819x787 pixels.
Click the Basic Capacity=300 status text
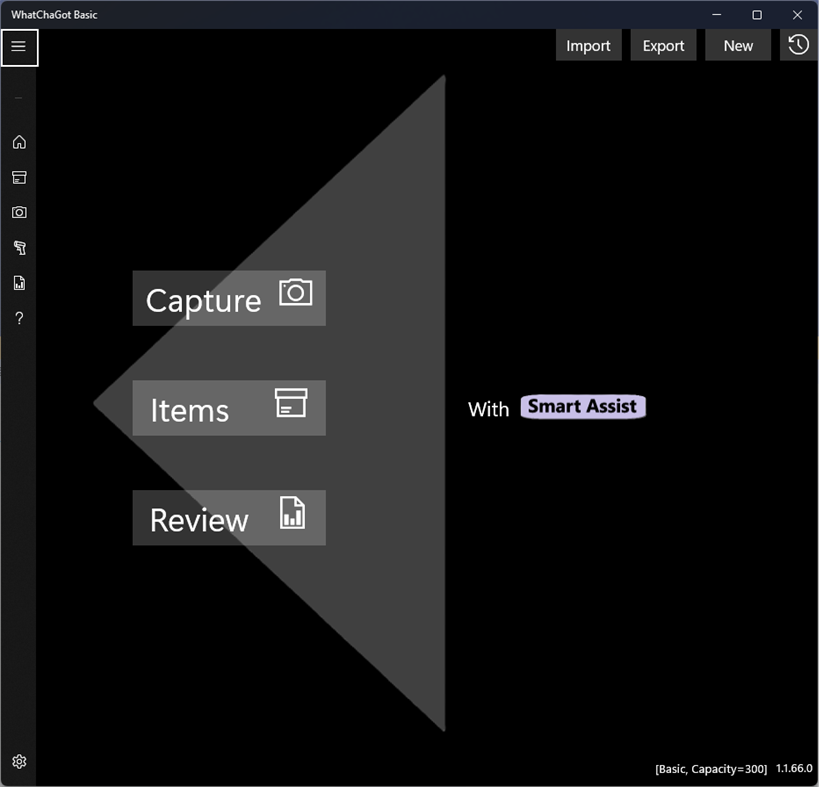point(711,769)
